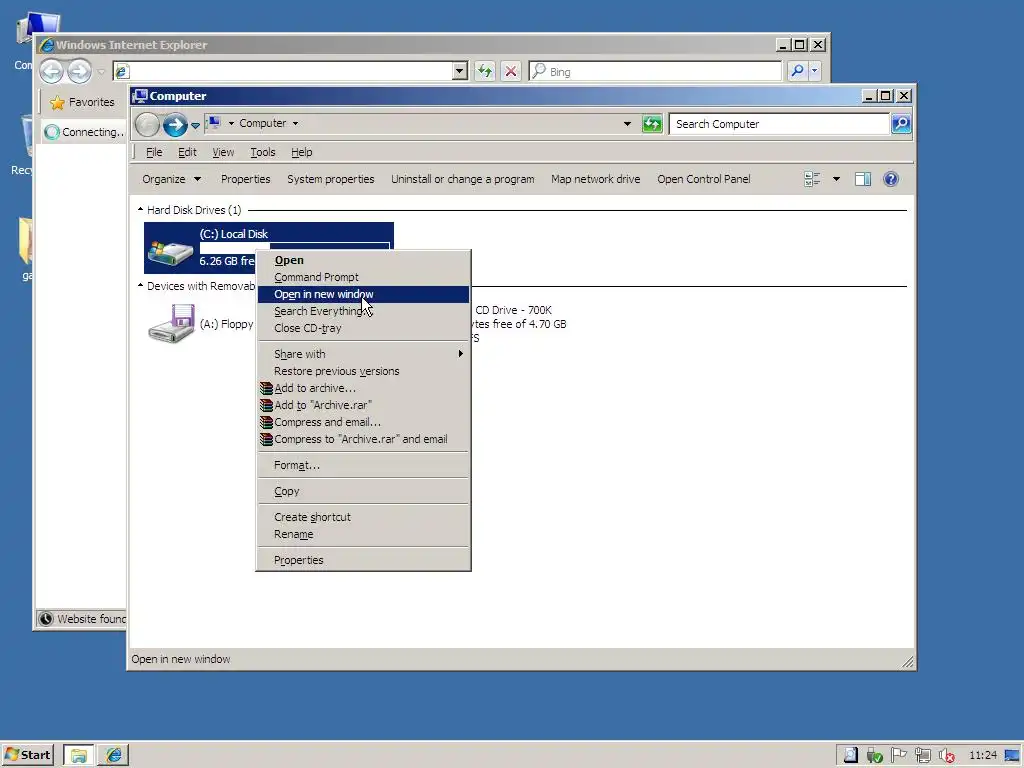Choose Command Prompt in context menu

click(x=363, y=277)
